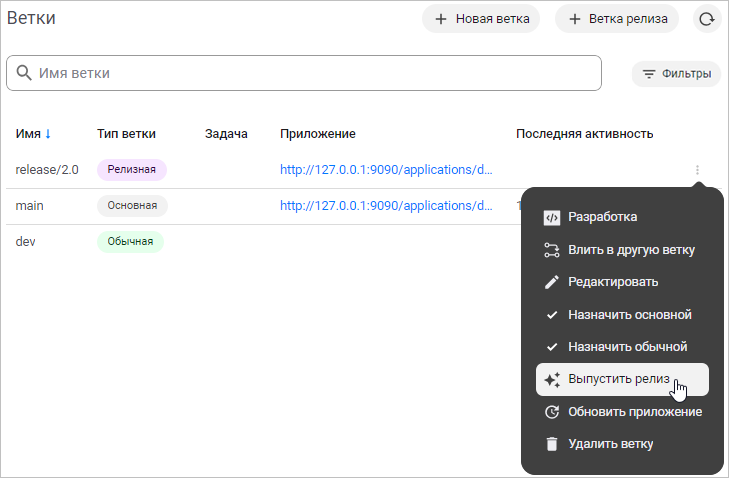The height and width of the screenshot is (478, 729).
Task: Click the magnifier icon in the search field
Action: (24, 73)
